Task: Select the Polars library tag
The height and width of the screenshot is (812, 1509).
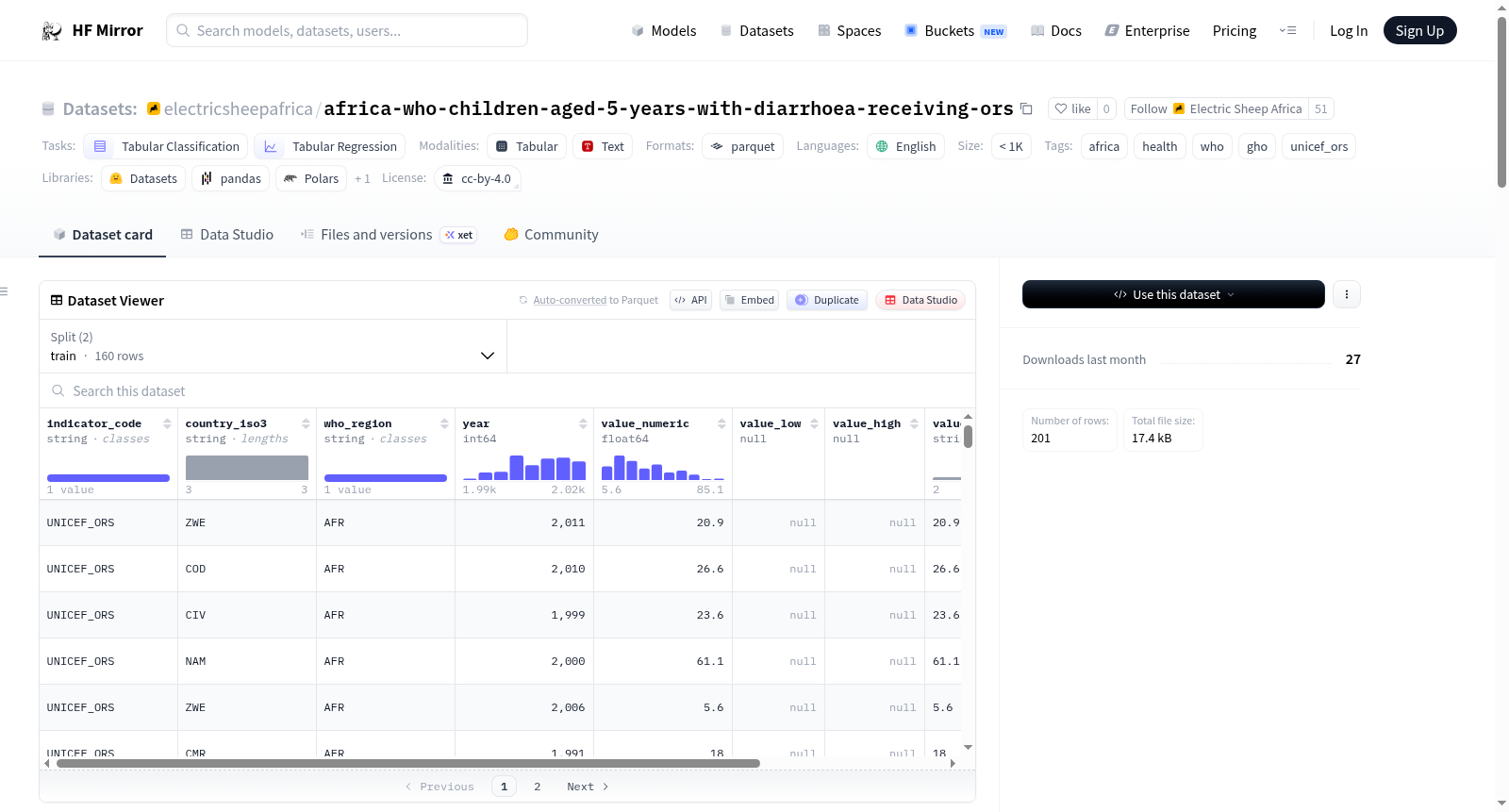Action: point(311,178)
